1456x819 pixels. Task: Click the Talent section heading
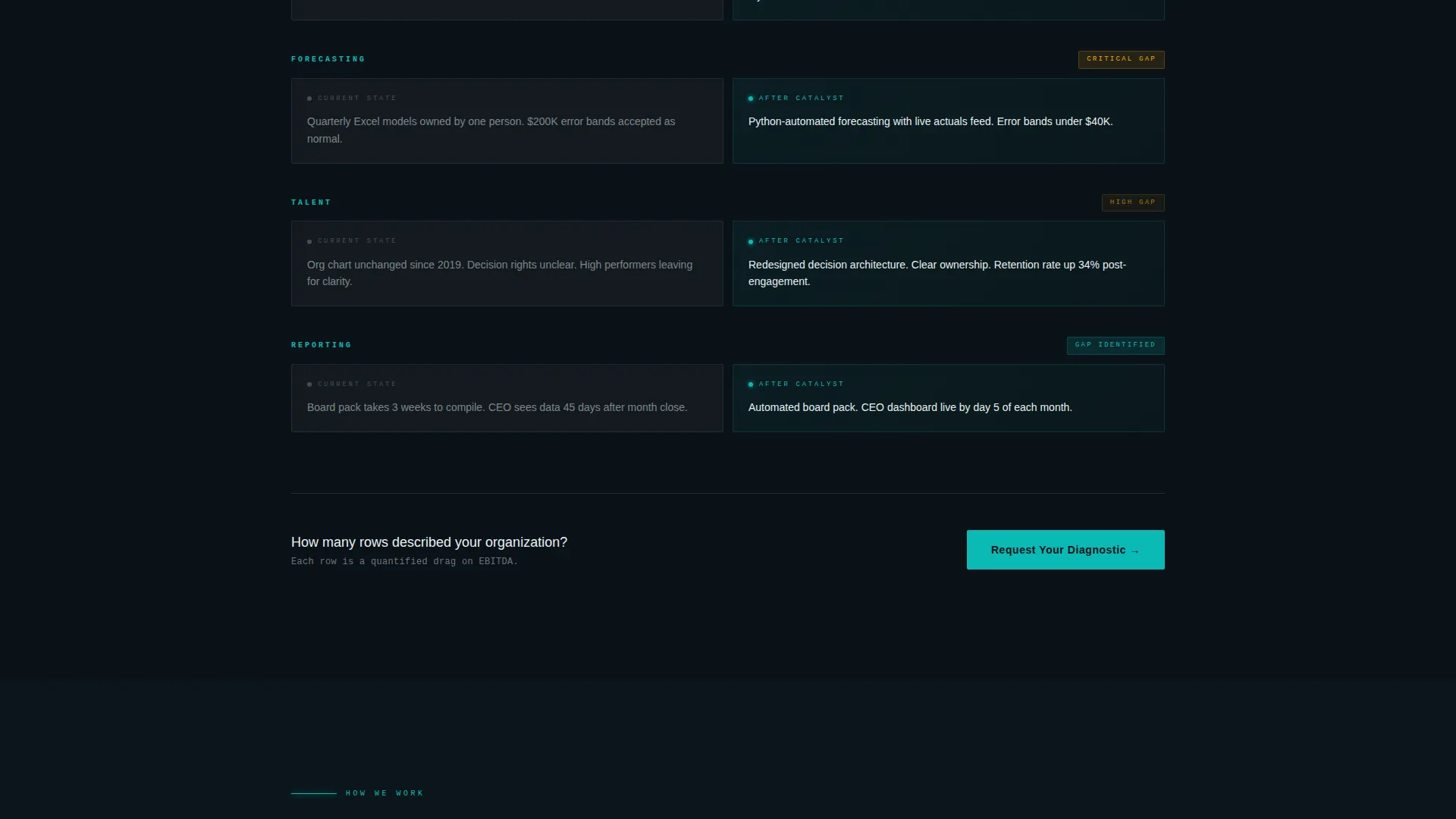pyautogui.click(x=311, y=202)
